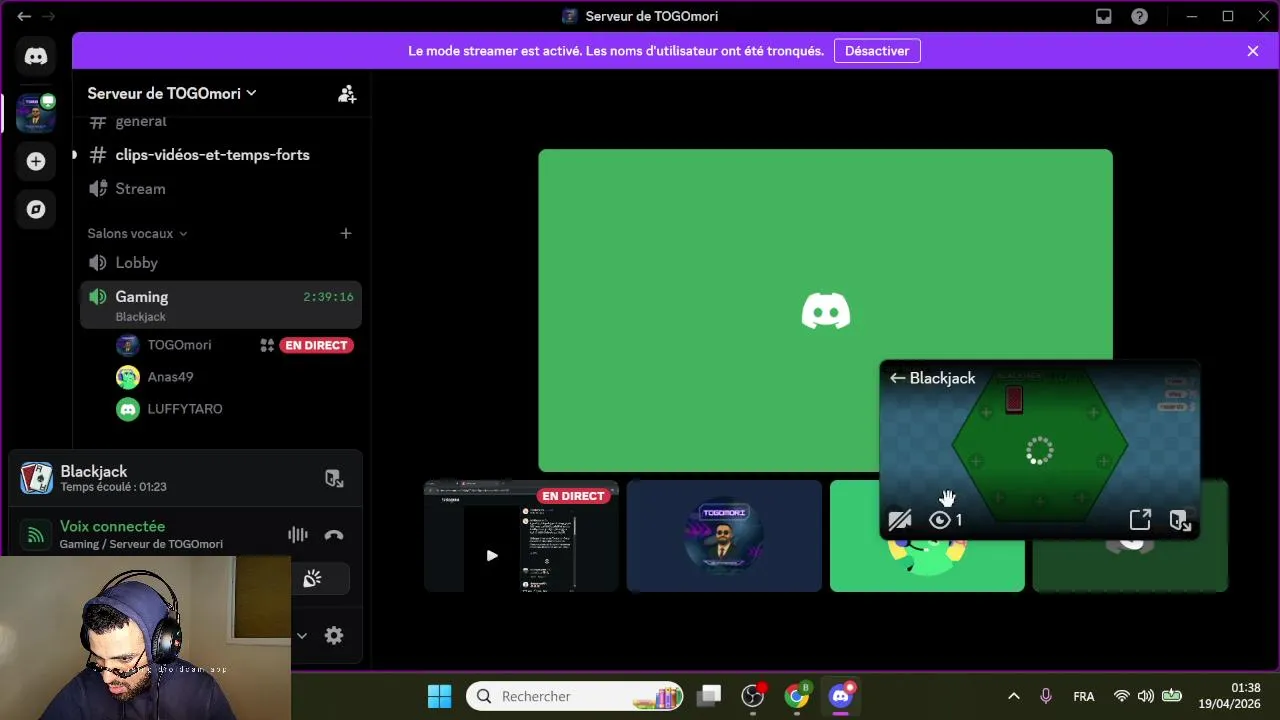Open the Blackjack activity card icon
The height and width of the screenshot is (720, 1280).
tap(37, 478)
